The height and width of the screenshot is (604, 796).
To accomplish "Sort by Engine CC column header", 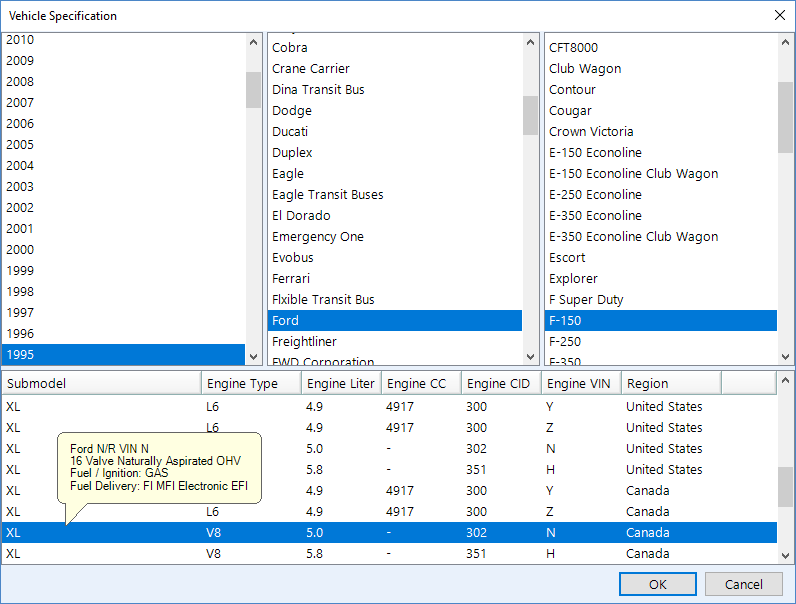I will 421,383.
